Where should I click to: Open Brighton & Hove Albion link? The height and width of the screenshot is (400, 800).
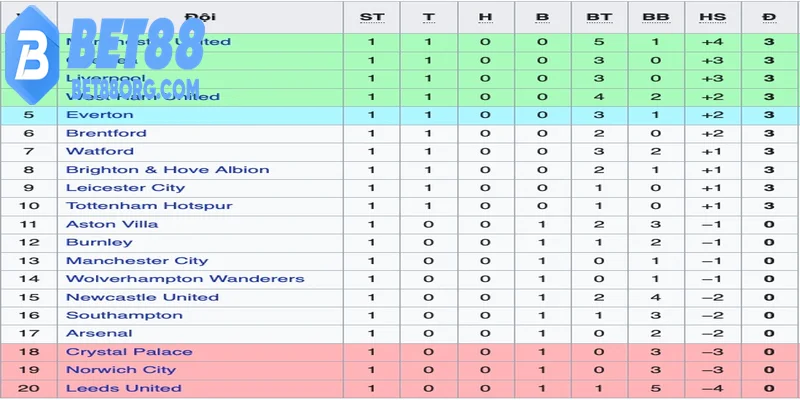[x=167, y=170]
